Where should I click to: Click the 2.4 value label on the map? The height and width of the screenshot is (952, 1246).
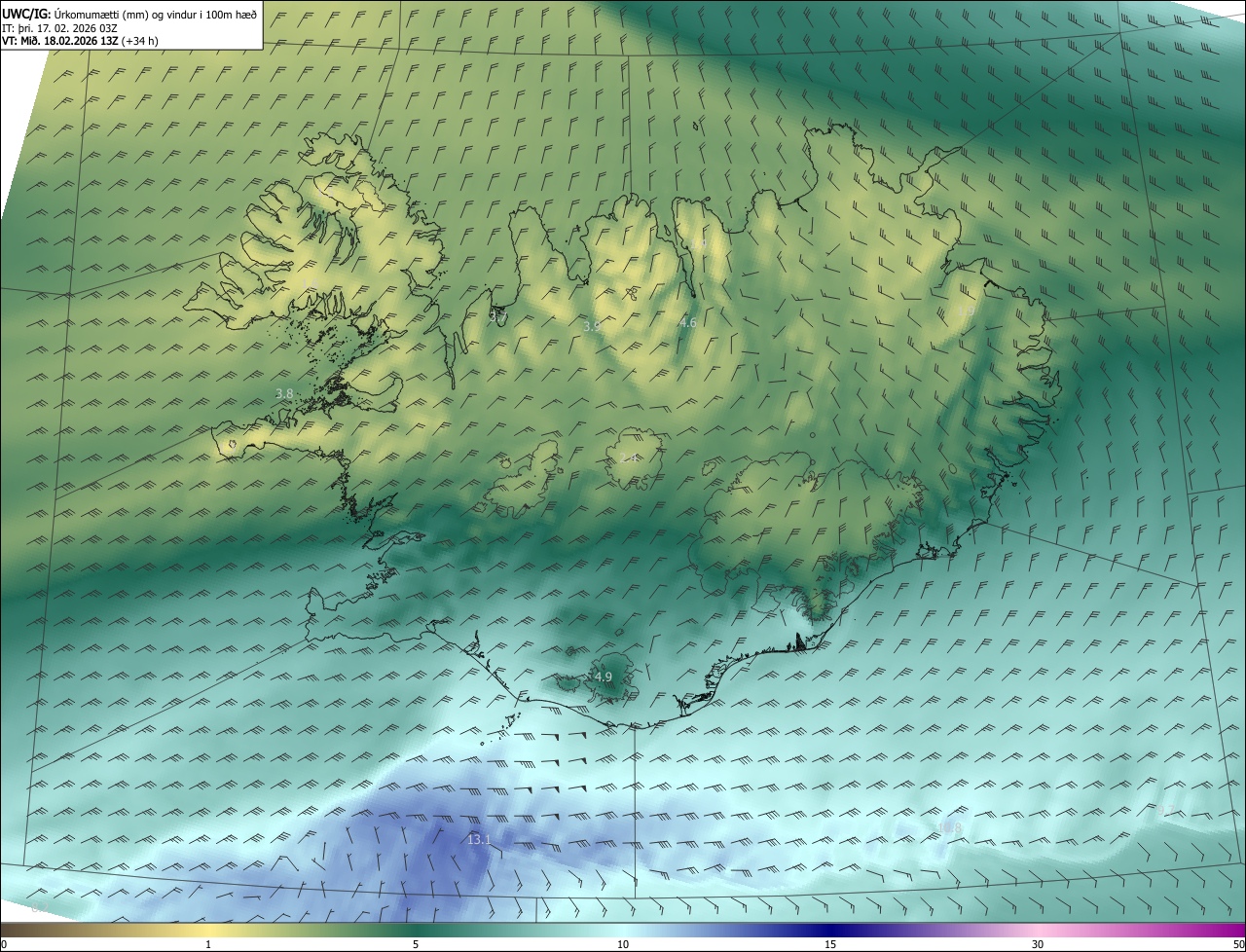pos(630,458)
